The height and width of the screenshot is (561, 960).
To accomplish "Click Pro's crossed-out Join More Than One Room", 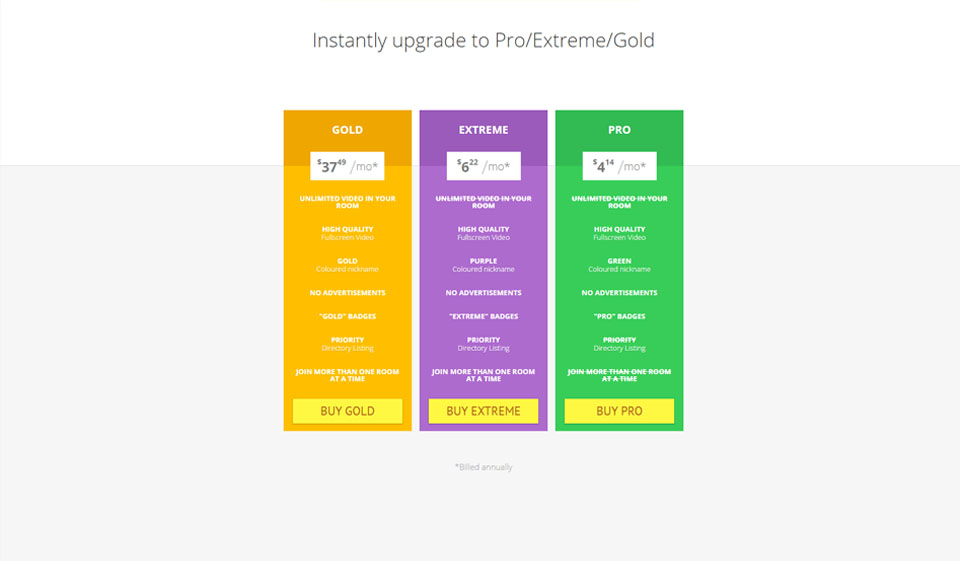I will (619, 375).
